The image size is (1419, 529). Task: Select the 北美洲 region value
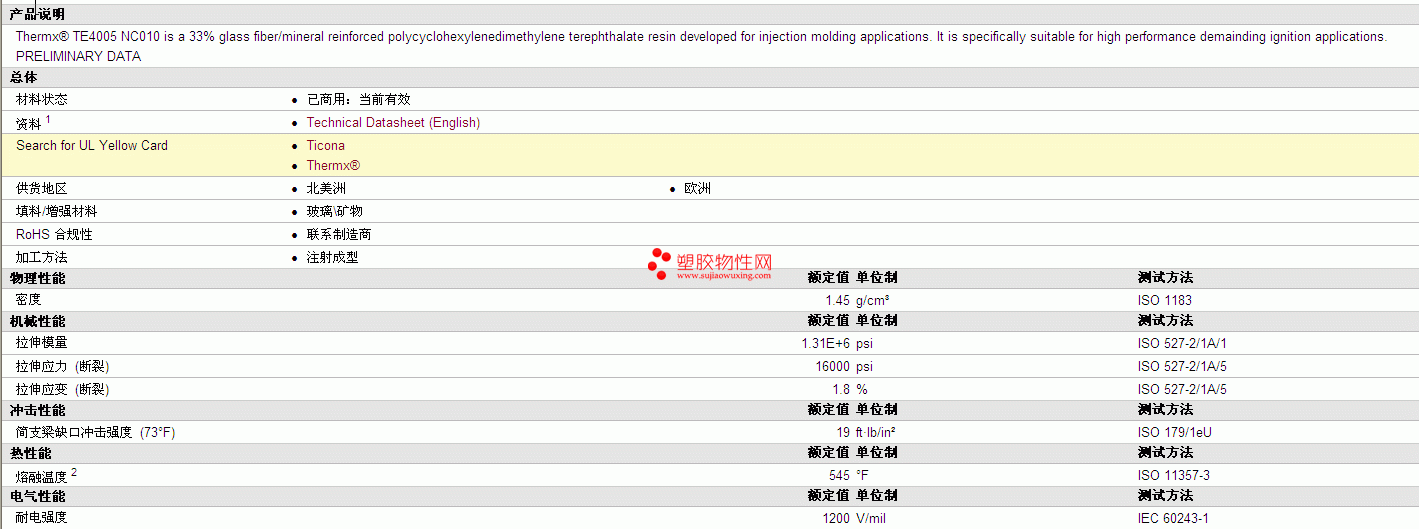tap(326, 188)
